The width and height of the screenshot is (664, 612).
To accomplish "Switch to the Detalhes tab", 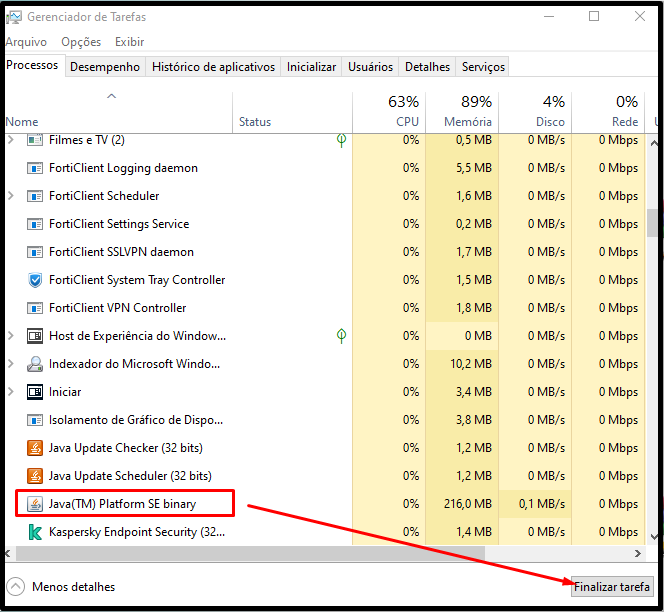I will 427,67.
